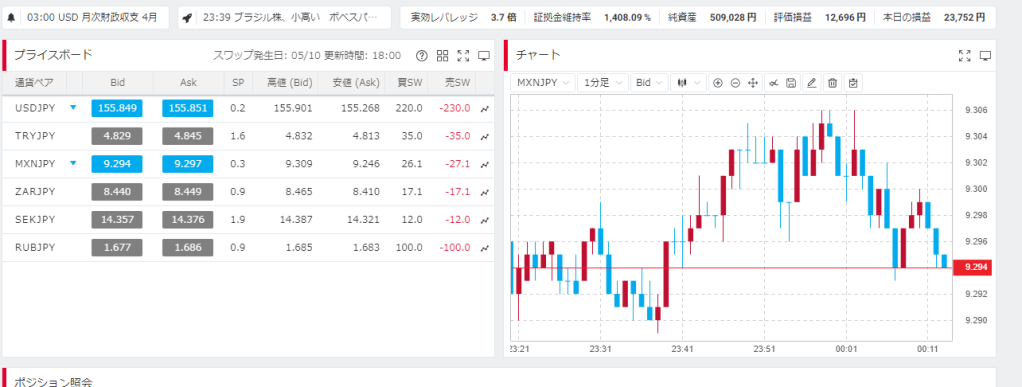The height and width of the screenshot is (387, 1022).
Task: Select the chart pan/move arrows icon
Action: click(753, 83)
